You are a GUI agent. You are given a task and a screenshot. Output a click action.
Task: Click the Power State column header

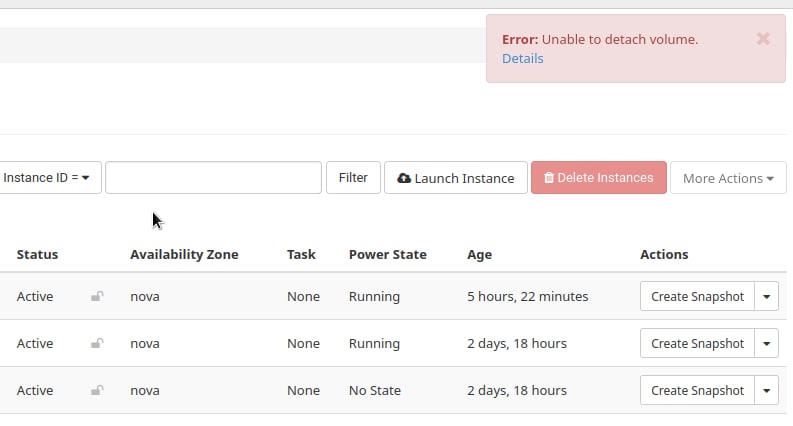(387, 254)
